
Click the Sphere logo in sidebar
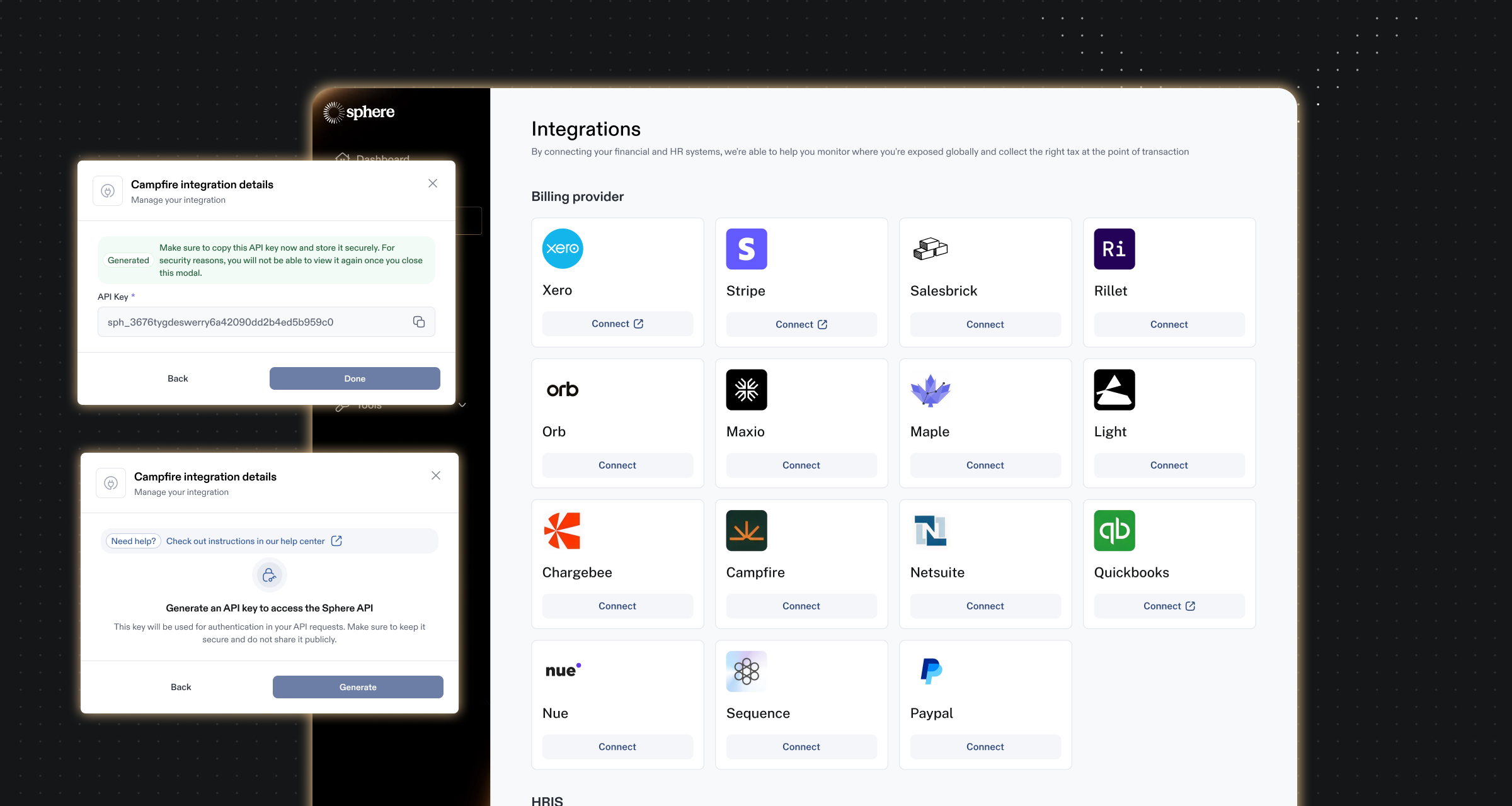(x=359, y=112)
